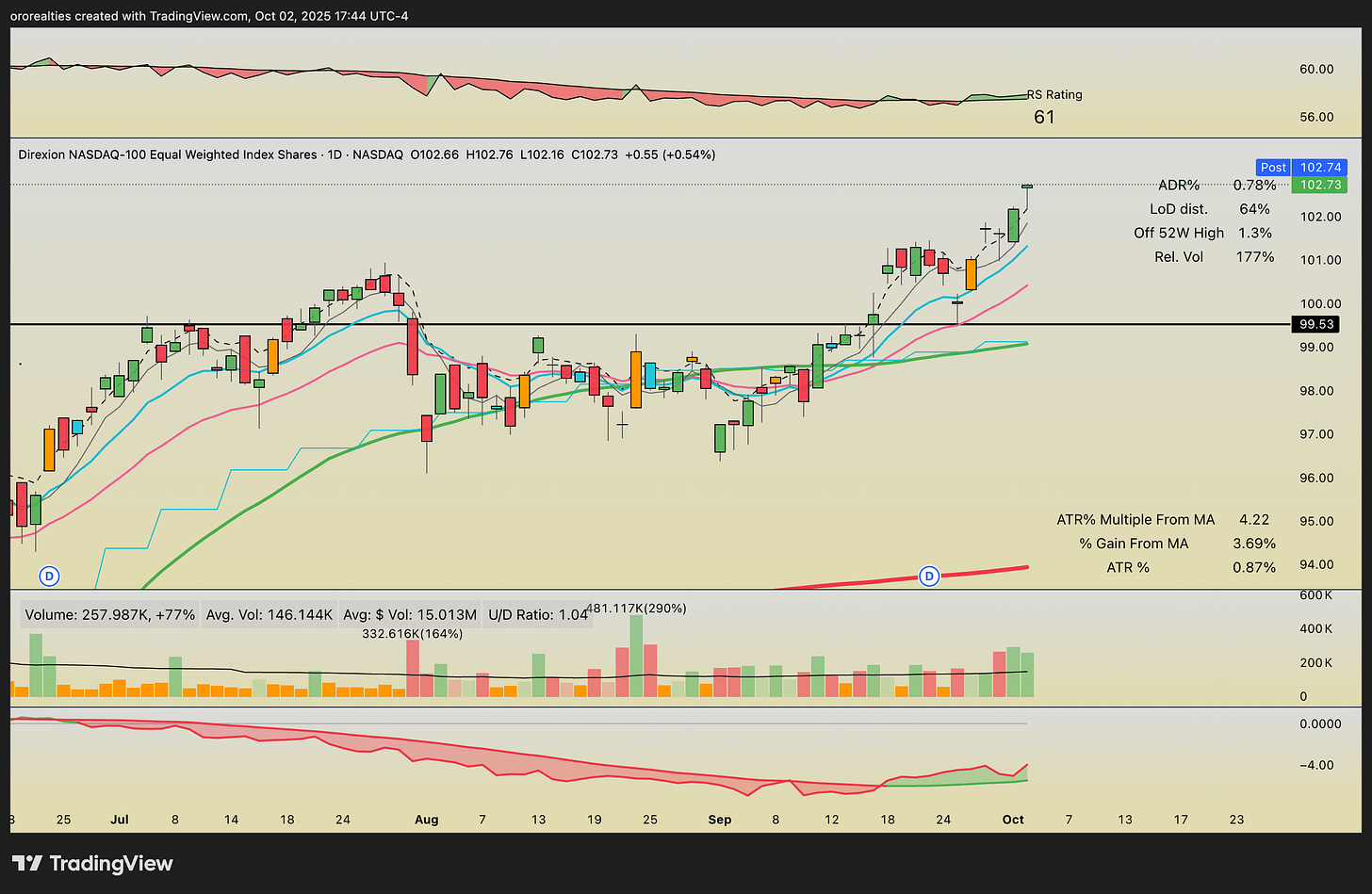Click the 481.117K(290%) volume annotation
The height and width of the screenshot is (894, 1372).
[x=636, y=609]
